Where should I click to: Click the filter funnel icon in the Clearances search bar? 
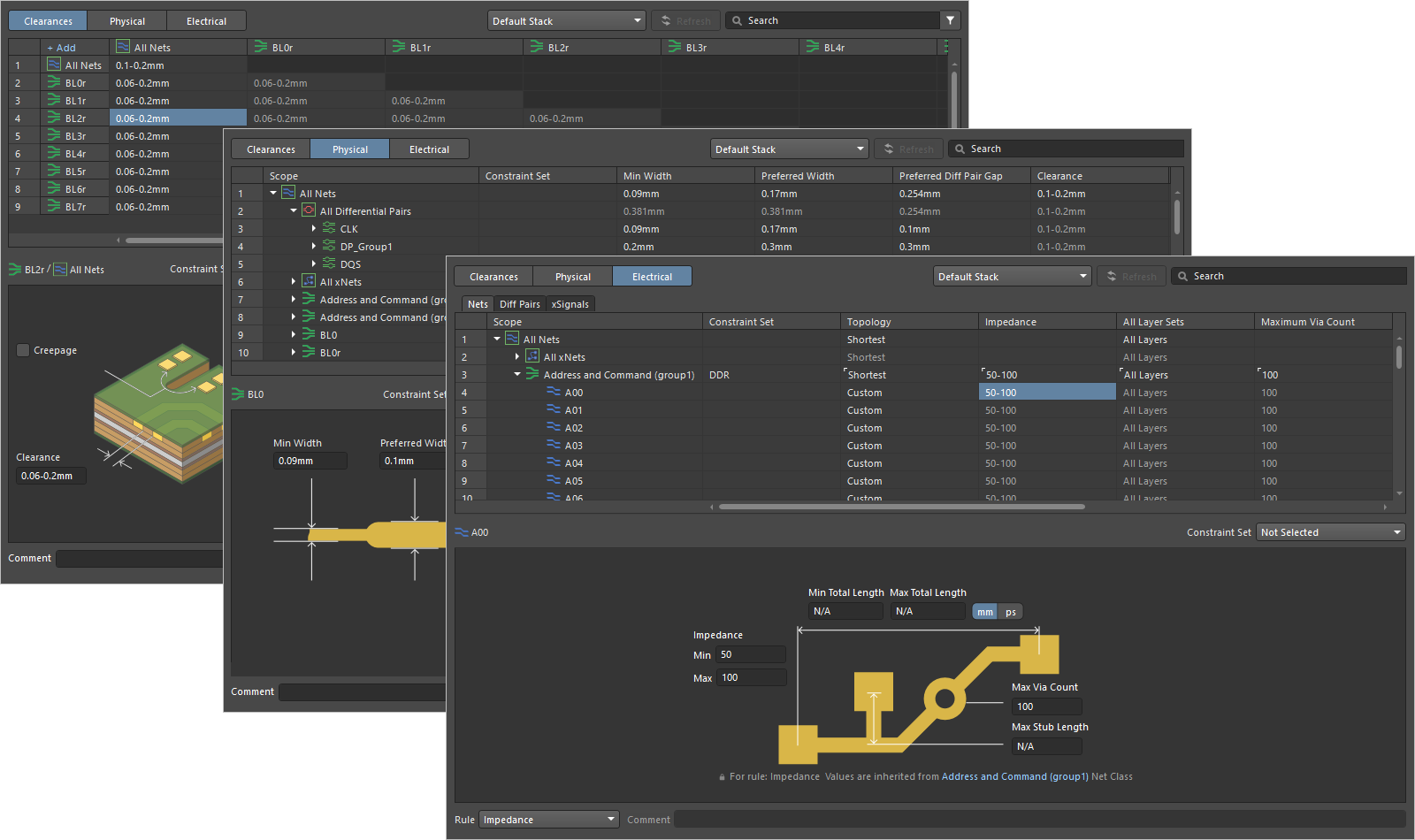(x=949, y=19)
